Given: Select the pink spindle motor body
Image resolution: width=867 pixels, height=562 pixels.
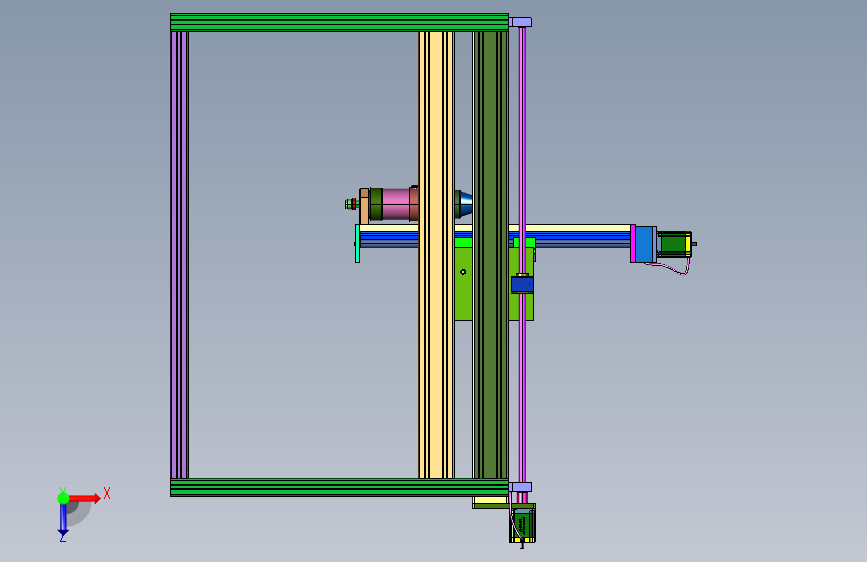Looking at the screenshot, I should (x=397, y=204).
